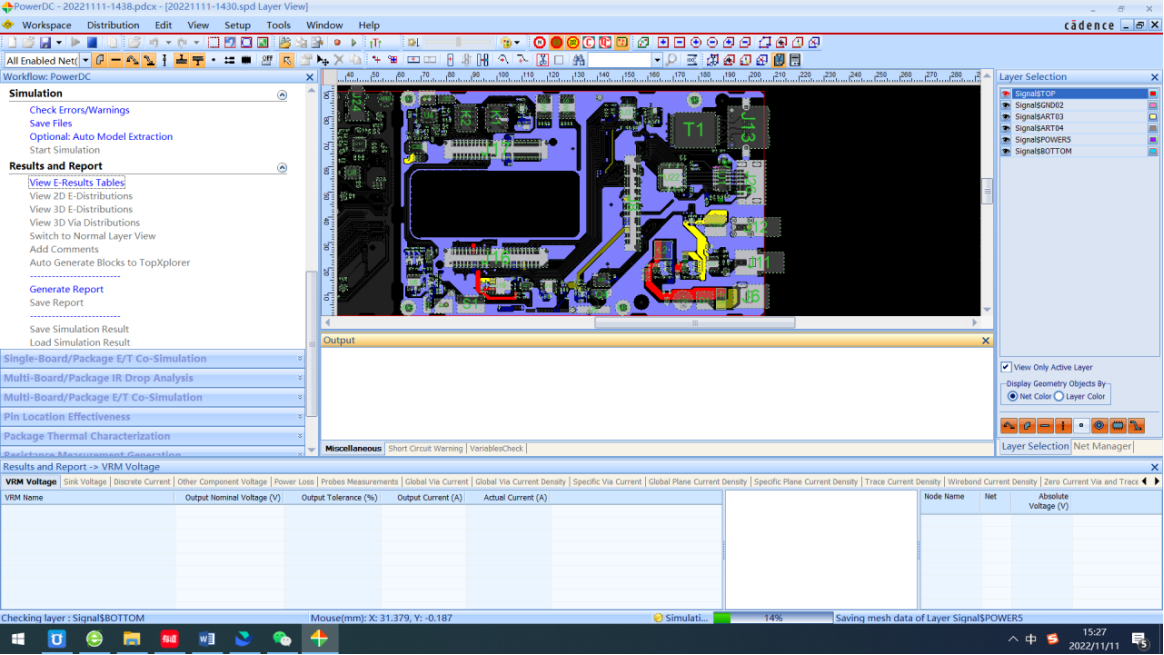Screen dimensions: 1164x655
Task: Click the circular plus zoom icon
Action: (x=696, y=42)
